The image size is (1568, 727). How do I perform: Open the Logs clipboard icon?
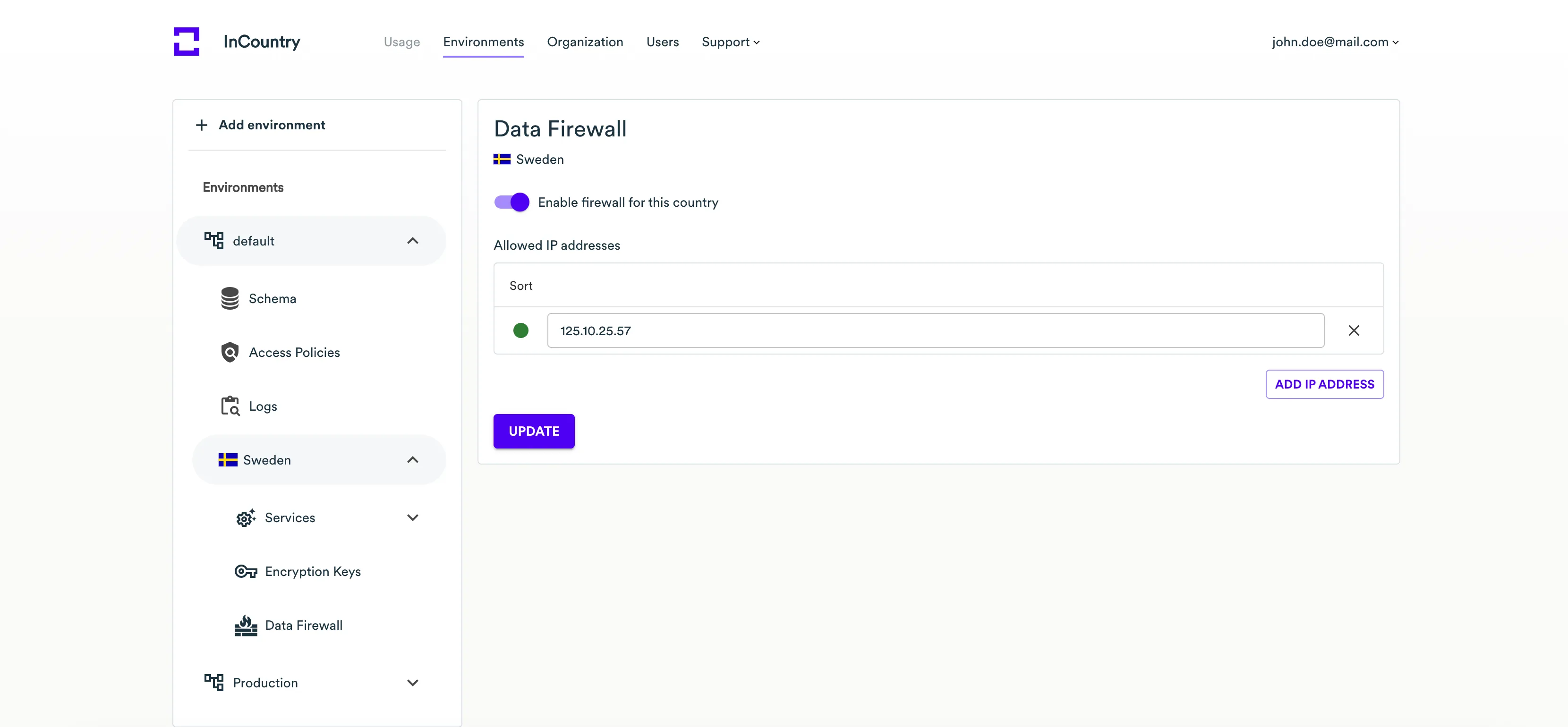coord(230,406)
